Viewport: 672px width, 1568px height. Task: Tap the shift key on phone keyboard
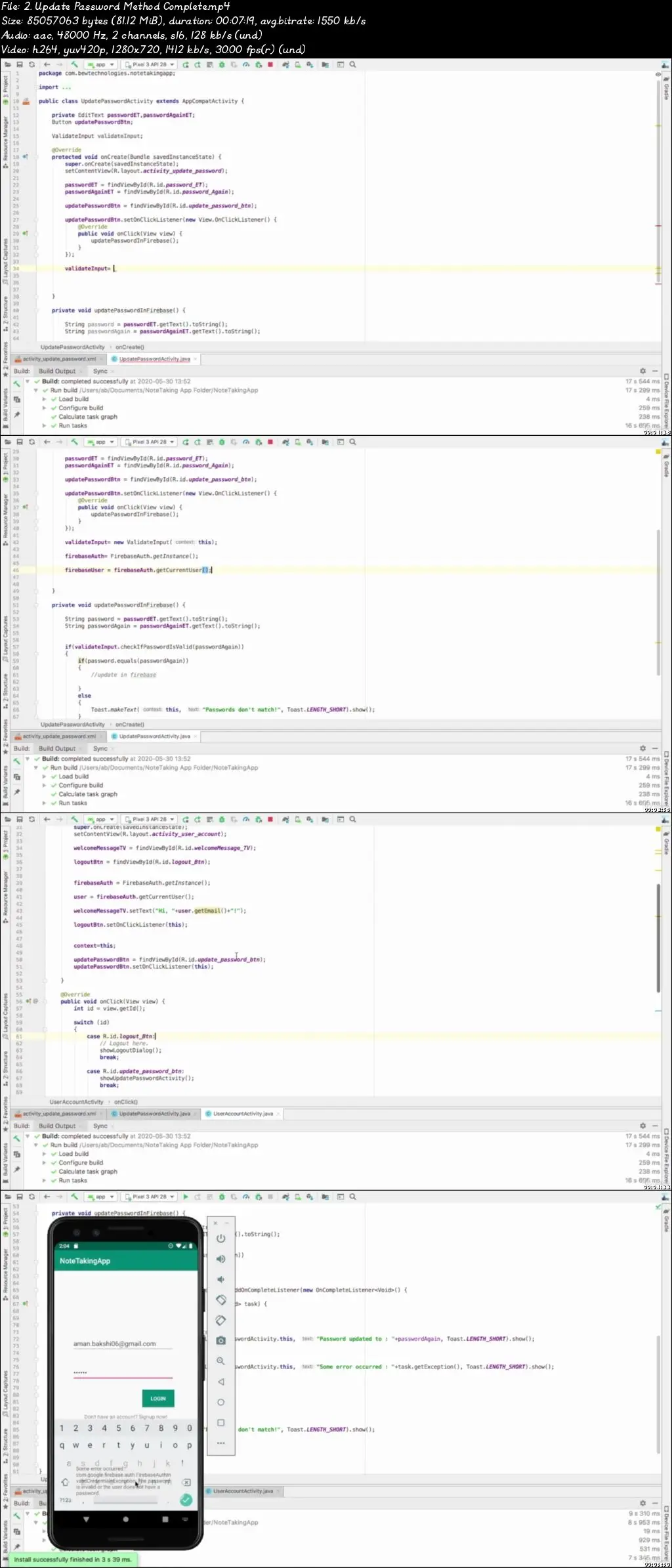(65, 1482)
